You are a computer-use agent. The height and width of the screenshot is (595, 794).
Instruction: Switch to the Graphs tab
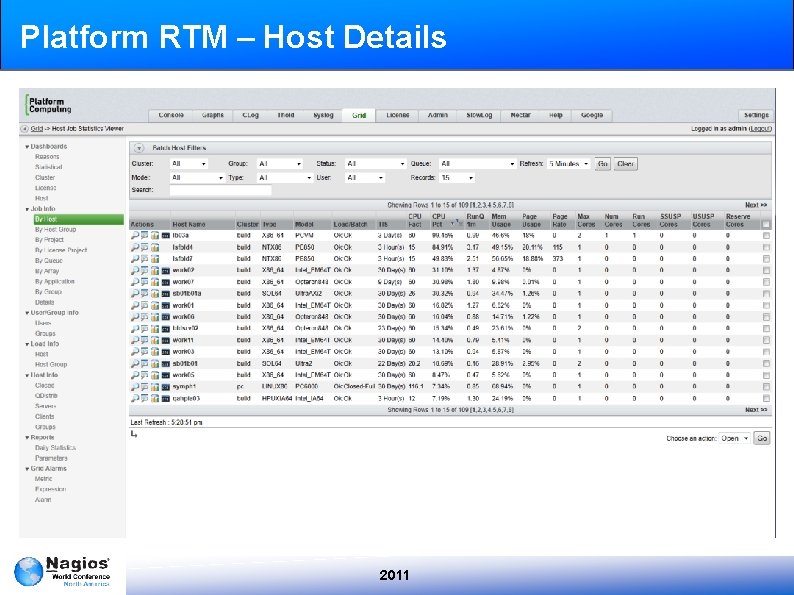213,115
